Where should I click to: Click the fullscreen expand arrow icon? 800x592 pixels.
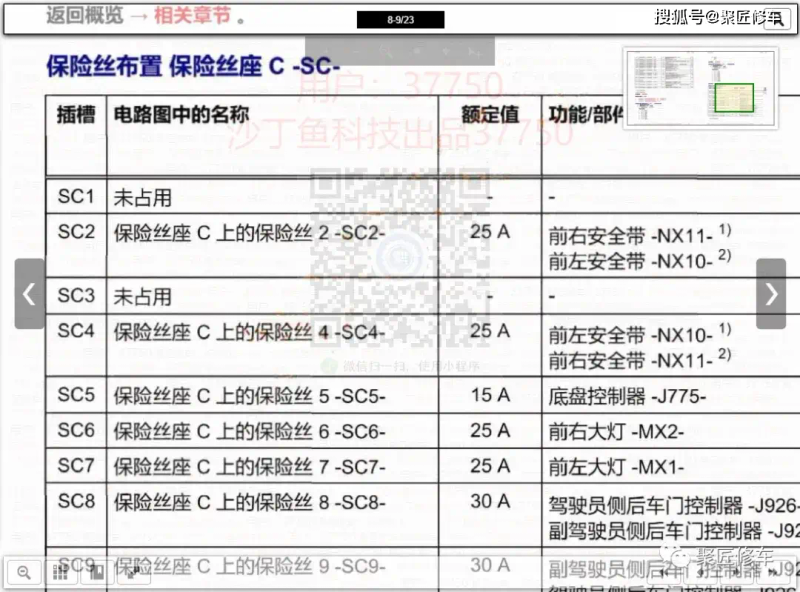[133, 572]
